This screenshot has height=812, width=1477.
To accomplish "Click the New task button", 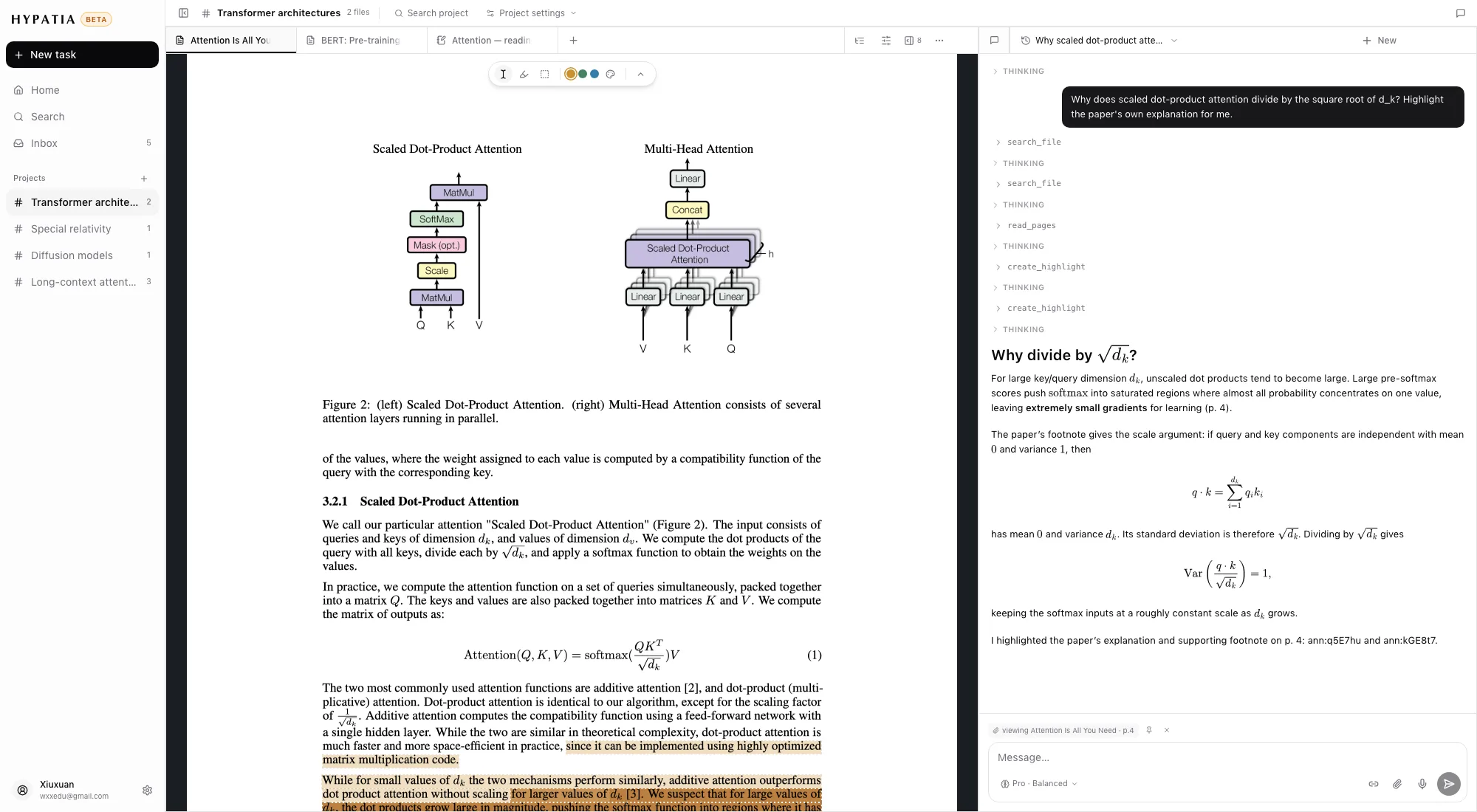I will [82, 55].
